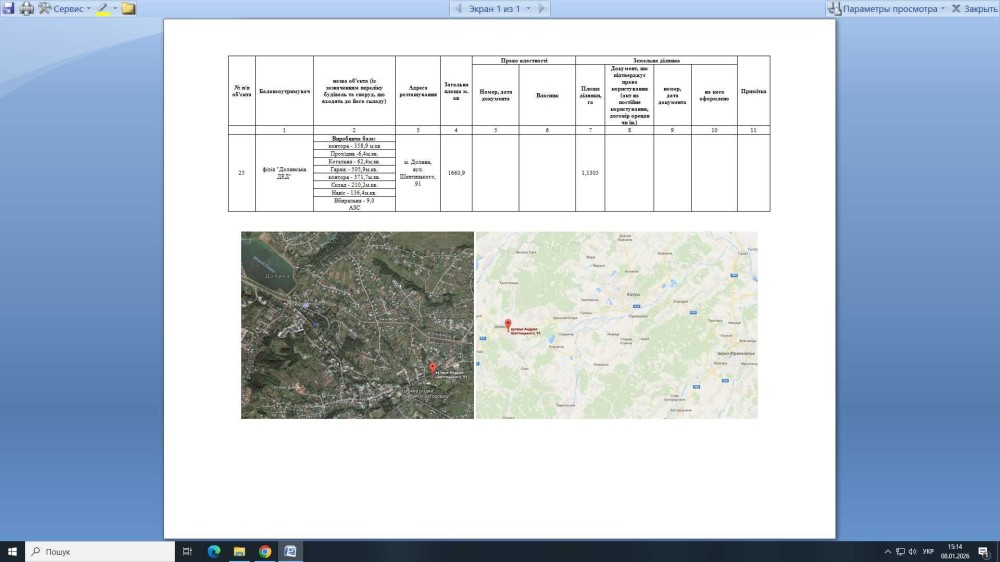Switch keyboard language via УКР indicator
Image resolution: width=1000 pixels, height=562 pixels.
[928, 551]
